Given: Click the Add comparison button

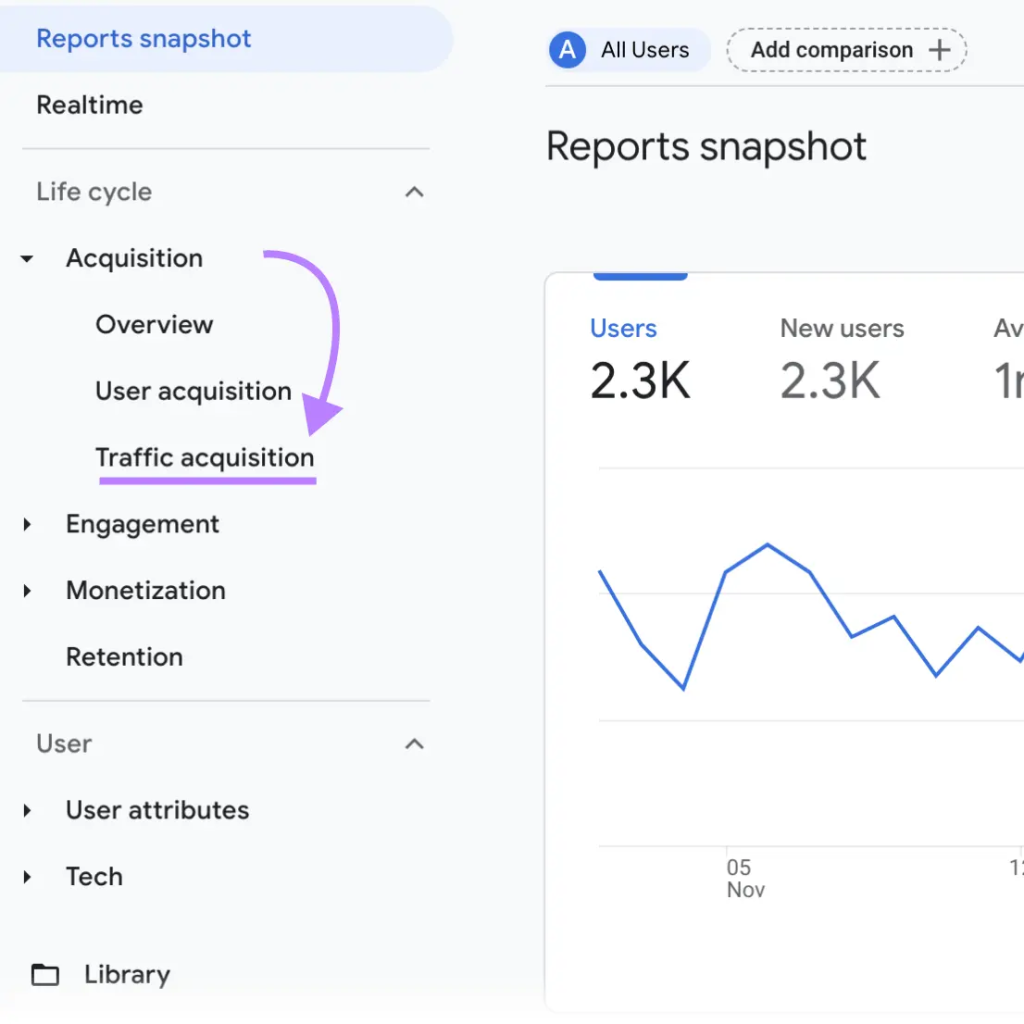Looking at the screenshot, I should (845, 49).
